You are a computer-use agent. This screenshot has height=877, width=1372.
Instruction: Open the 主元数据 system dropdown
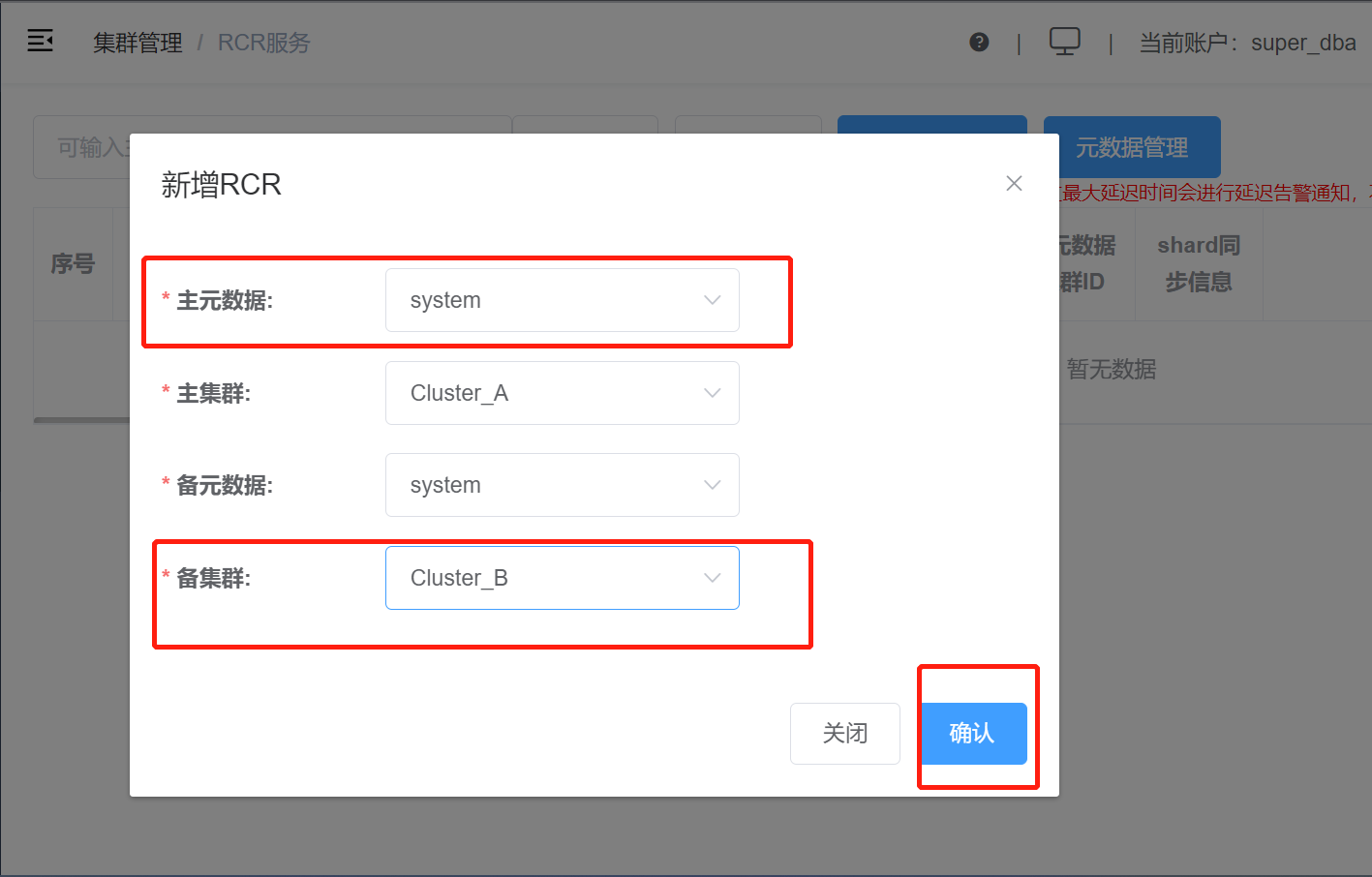pos(563,300)
